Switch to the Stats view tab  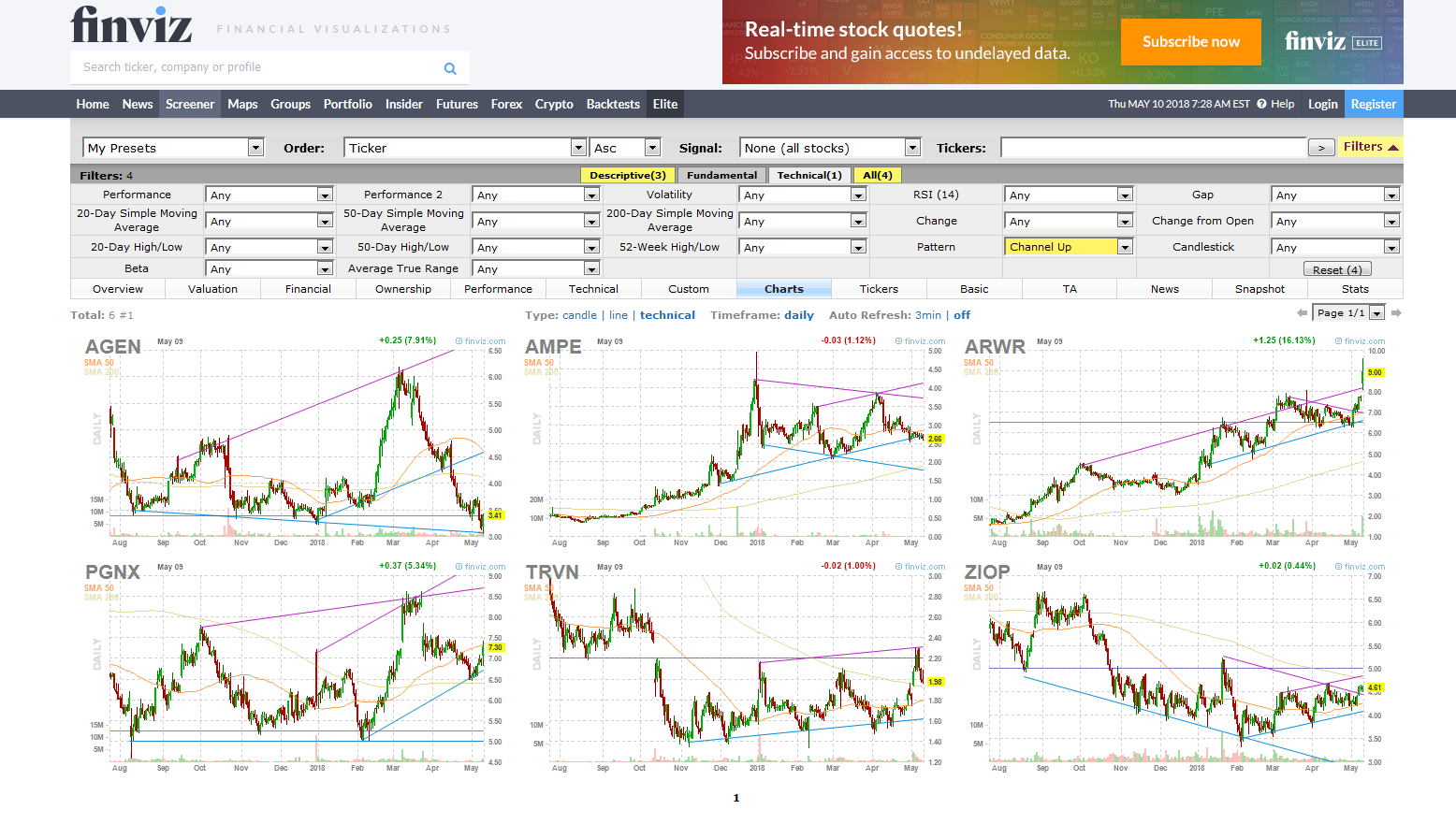[x=1355, y=289]
